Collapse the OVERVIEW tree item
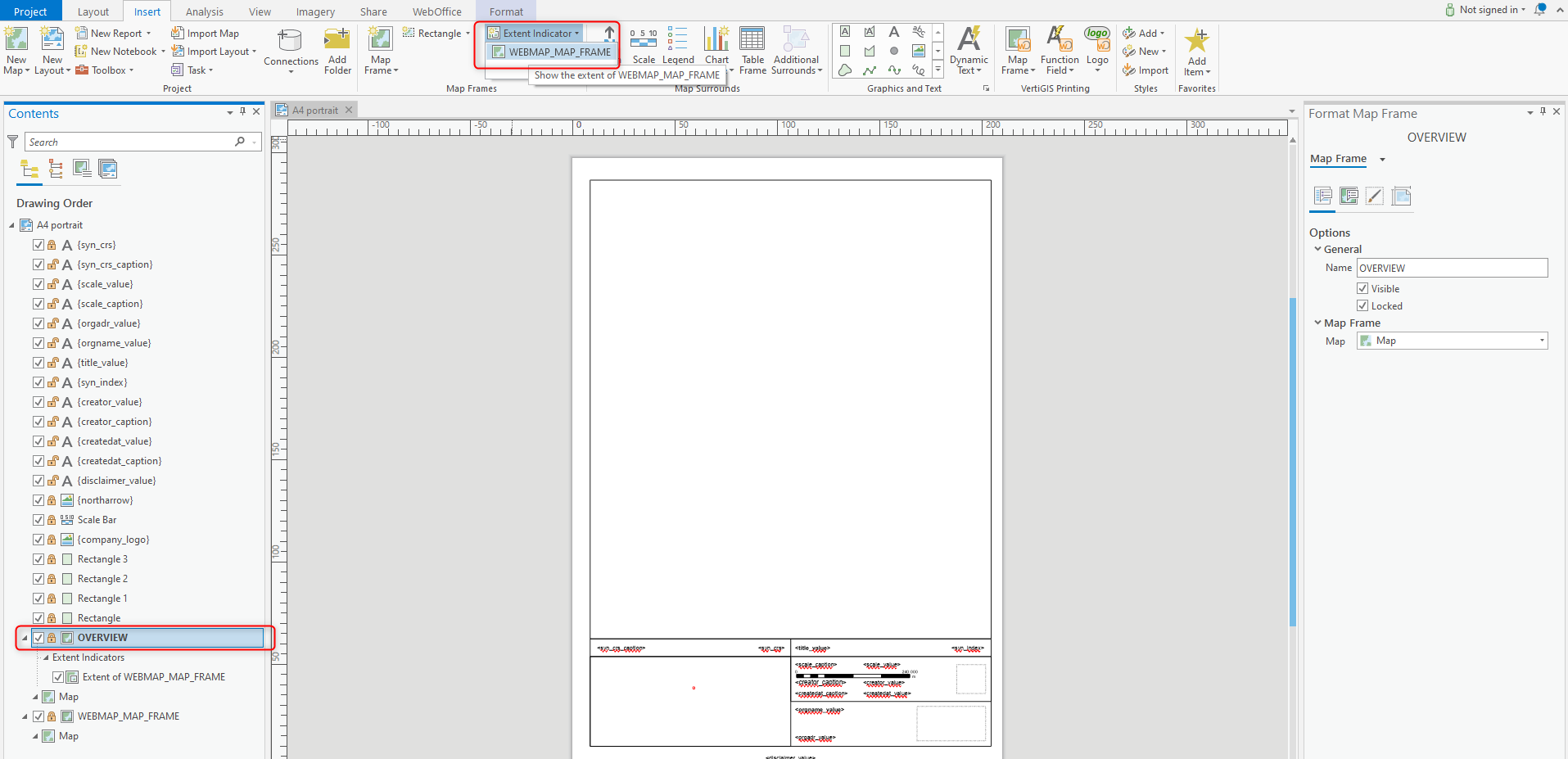Screen dimensions: 1568x759 (x=23, y=638)
